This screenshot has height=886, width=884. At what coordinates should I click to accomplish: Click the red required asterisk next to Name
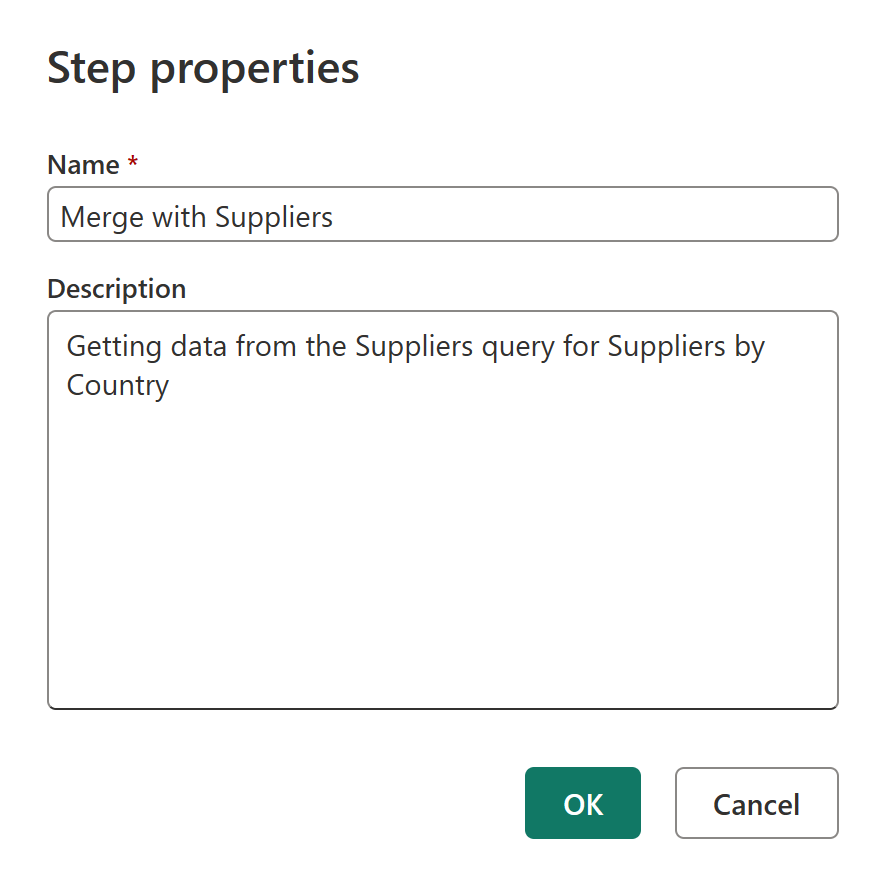(x=133, y=163)
